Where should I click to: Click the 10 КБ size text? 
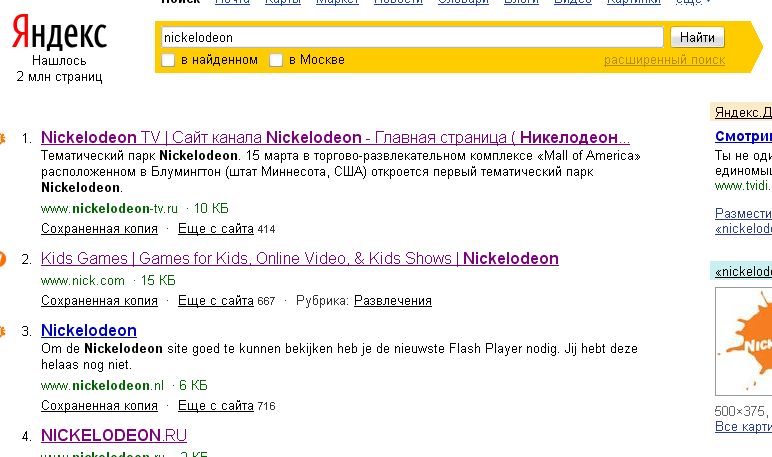point(211,208)
